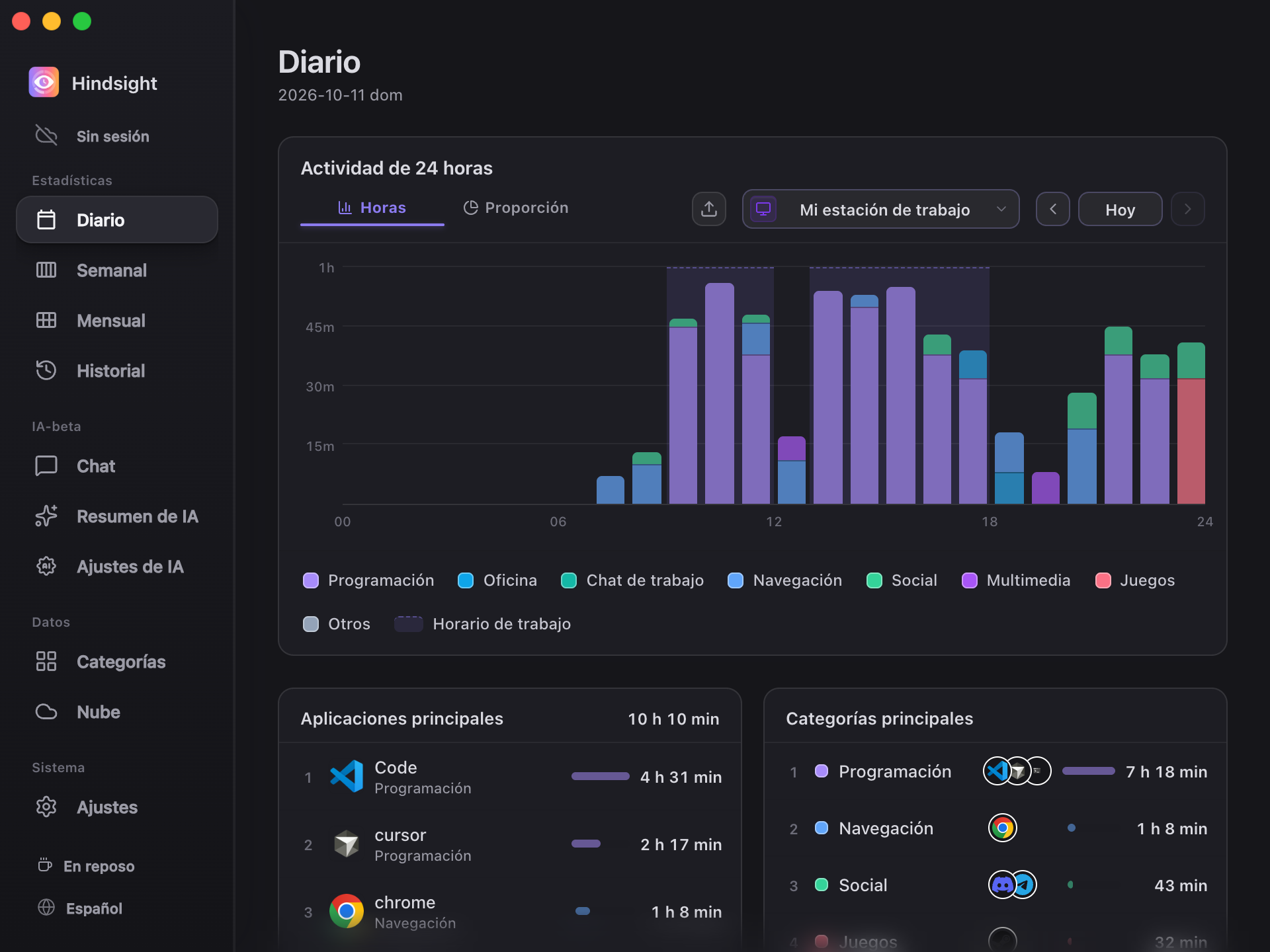The image size is (1270, 952).
Task: Click the cursor app icon in the list
Action: pos(347,844)
